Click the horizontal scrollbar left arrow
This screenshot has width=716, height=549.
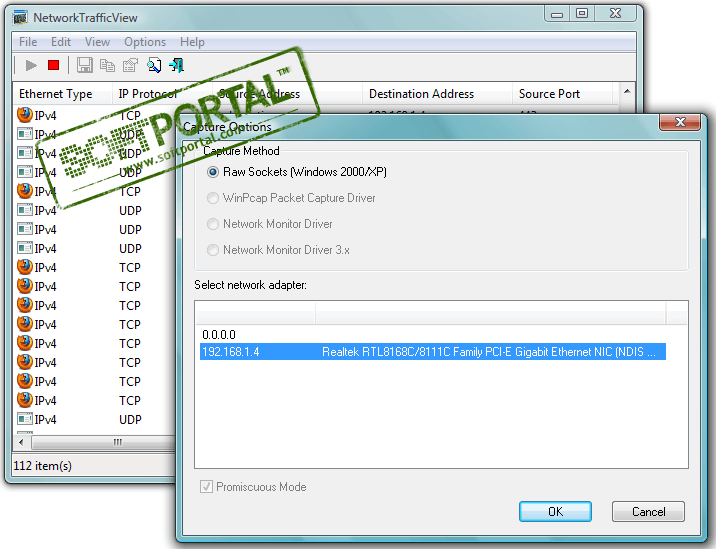(x=21, y=442)
